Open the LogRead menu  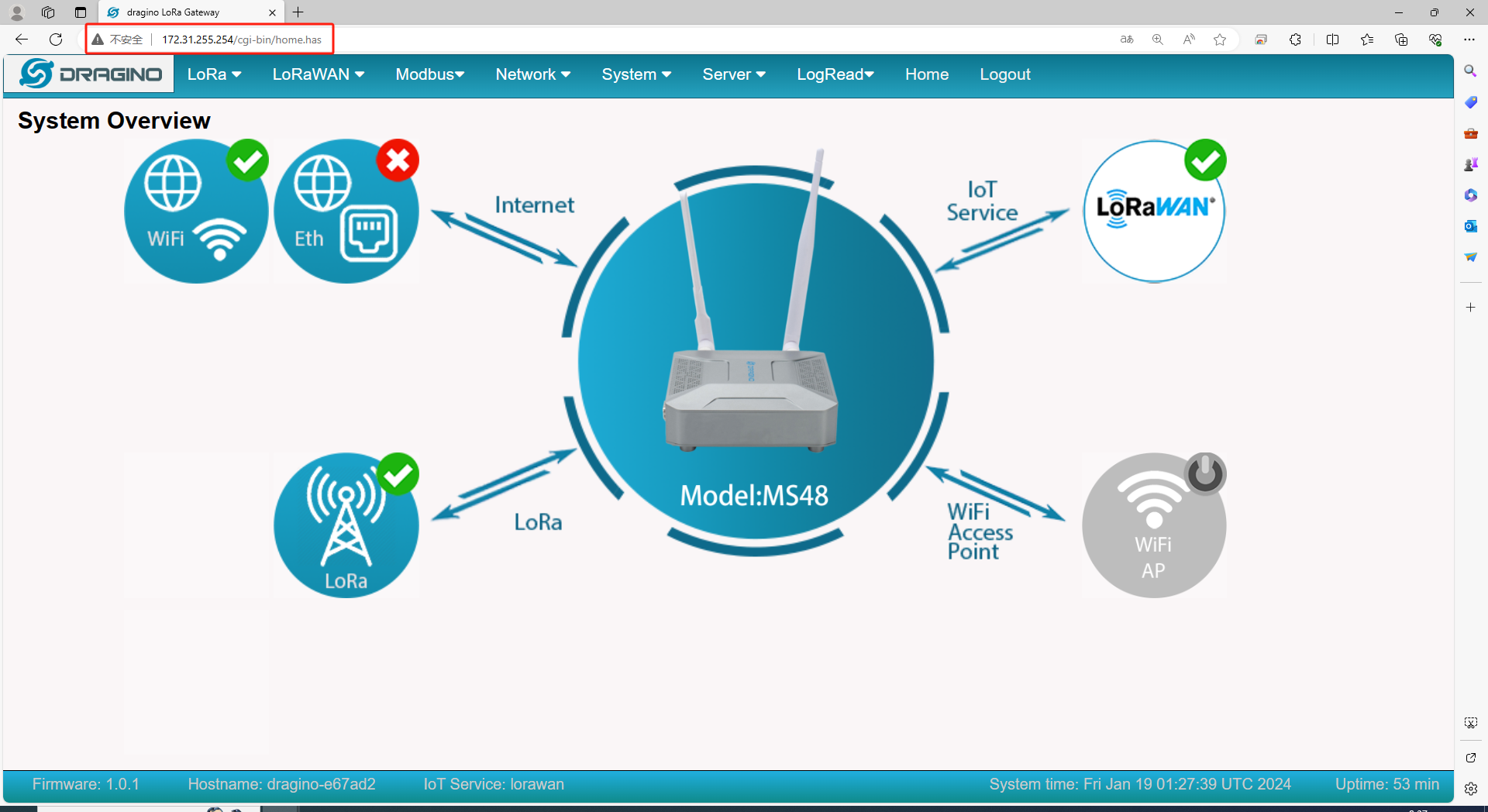pos(835,74)
